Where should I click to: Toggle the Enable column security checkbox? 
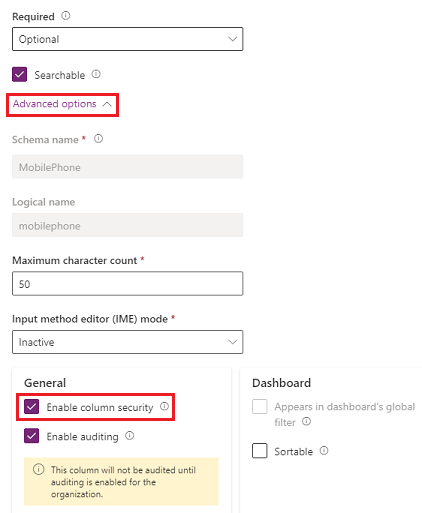(32, 407)
